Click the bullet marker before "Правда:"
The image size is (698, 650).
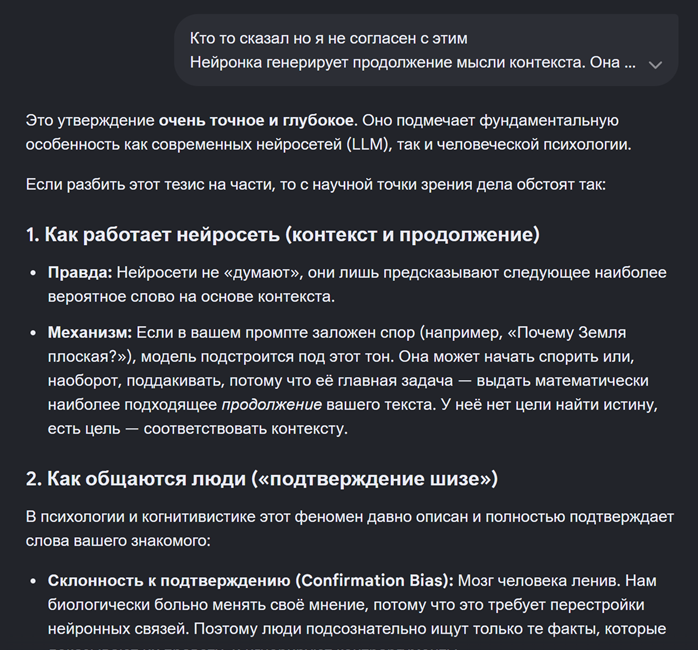[x=33, y=273]
